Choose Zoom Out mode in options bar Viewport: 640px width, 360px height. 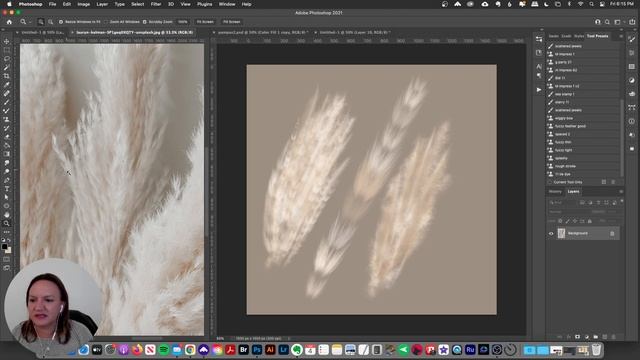pyautogui.click(x=50, y=22)
